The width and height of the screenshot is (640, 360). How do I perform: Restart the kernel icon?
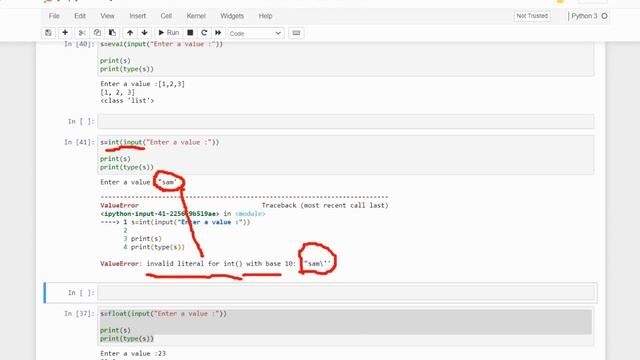(x=204, y=33)
